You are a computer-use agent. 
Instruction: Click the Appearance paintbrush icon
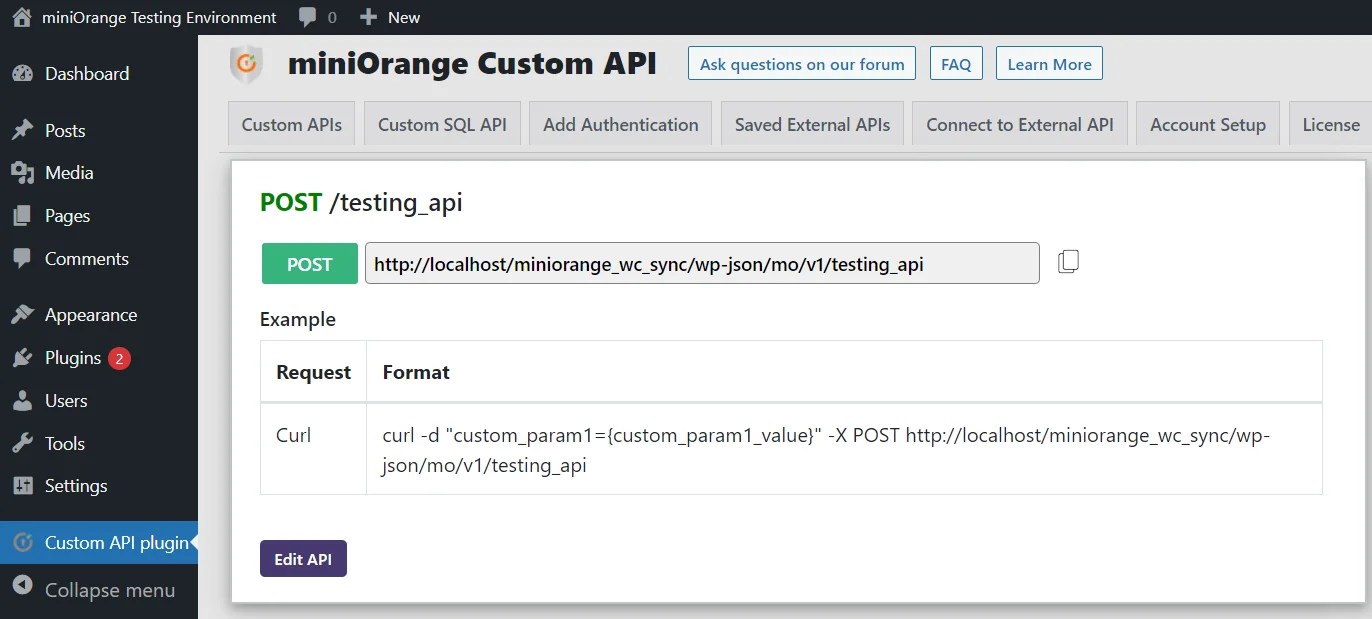(x=24, y=314)
